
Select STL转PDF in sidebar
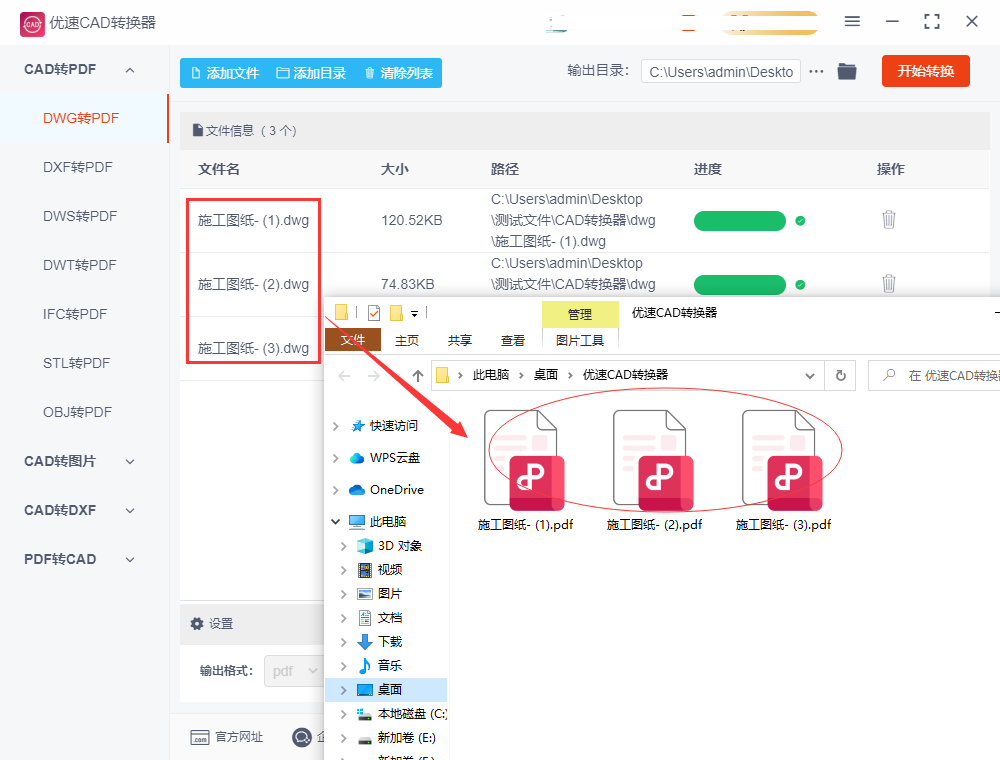(76, 363)
